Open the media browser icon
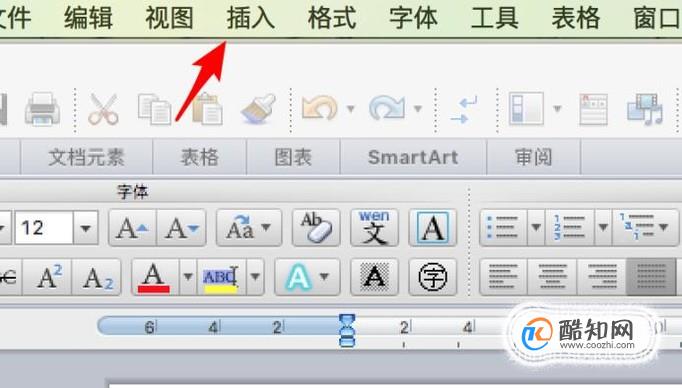682x388 pixels. coord(645,109)
